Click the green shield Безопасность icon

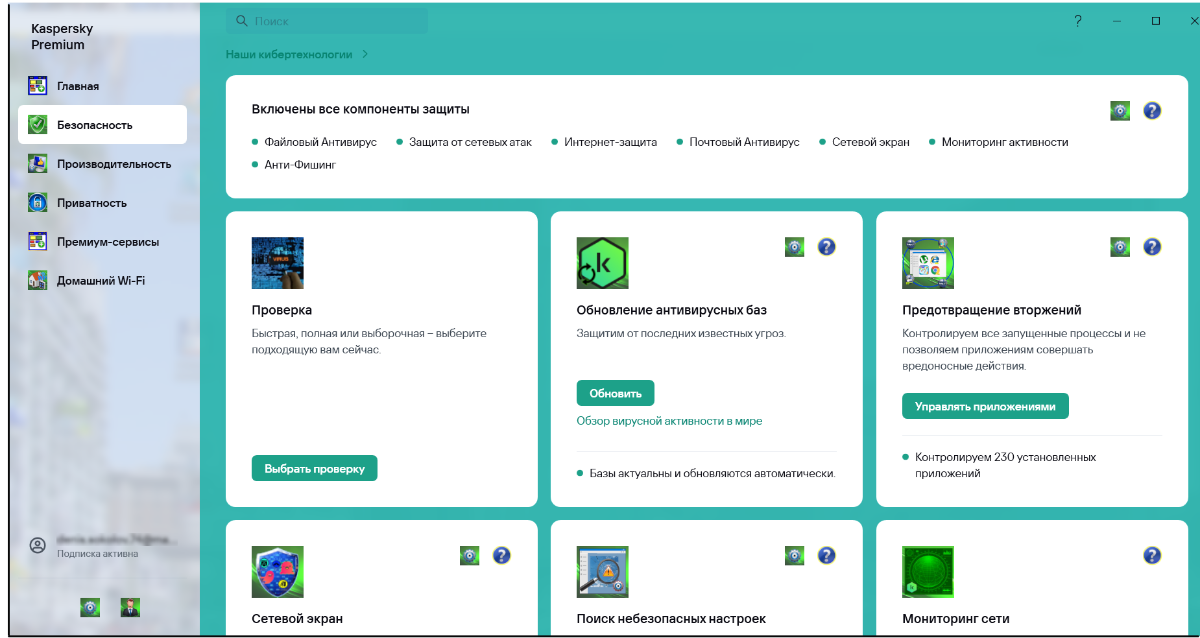click(38, 125)
